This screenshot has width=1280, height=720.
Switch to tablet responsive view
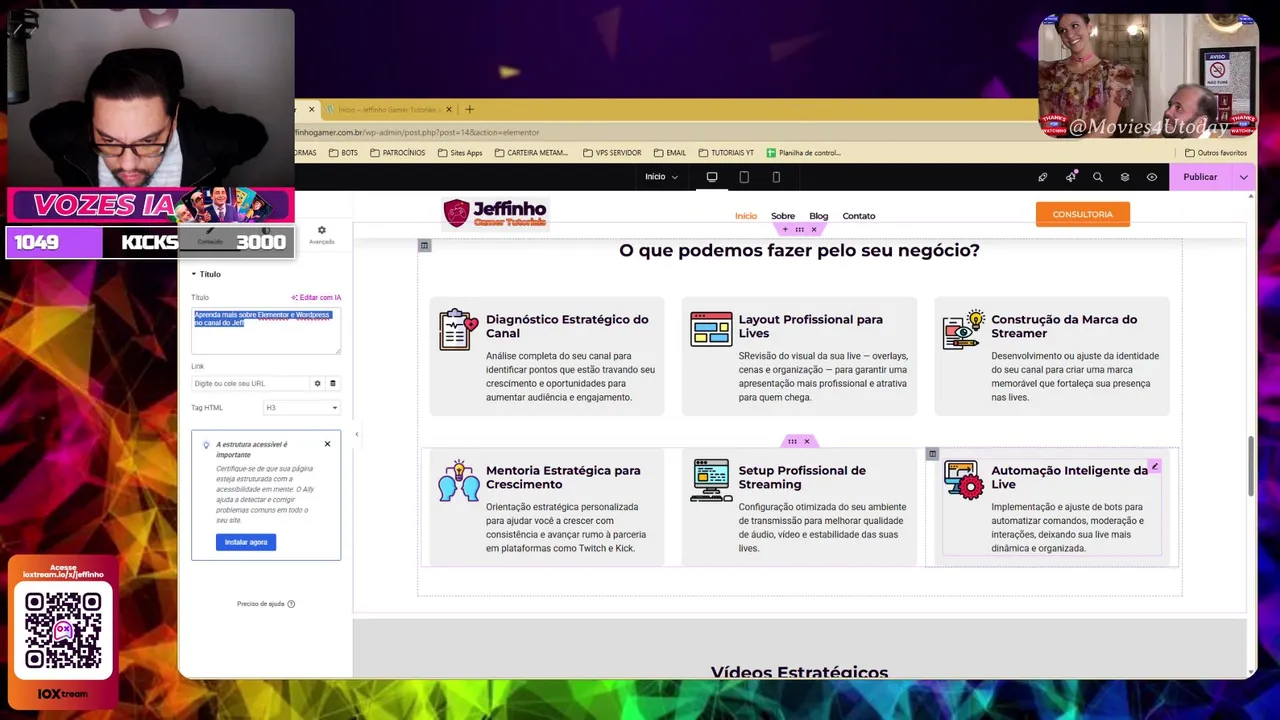tap(744, 177)
